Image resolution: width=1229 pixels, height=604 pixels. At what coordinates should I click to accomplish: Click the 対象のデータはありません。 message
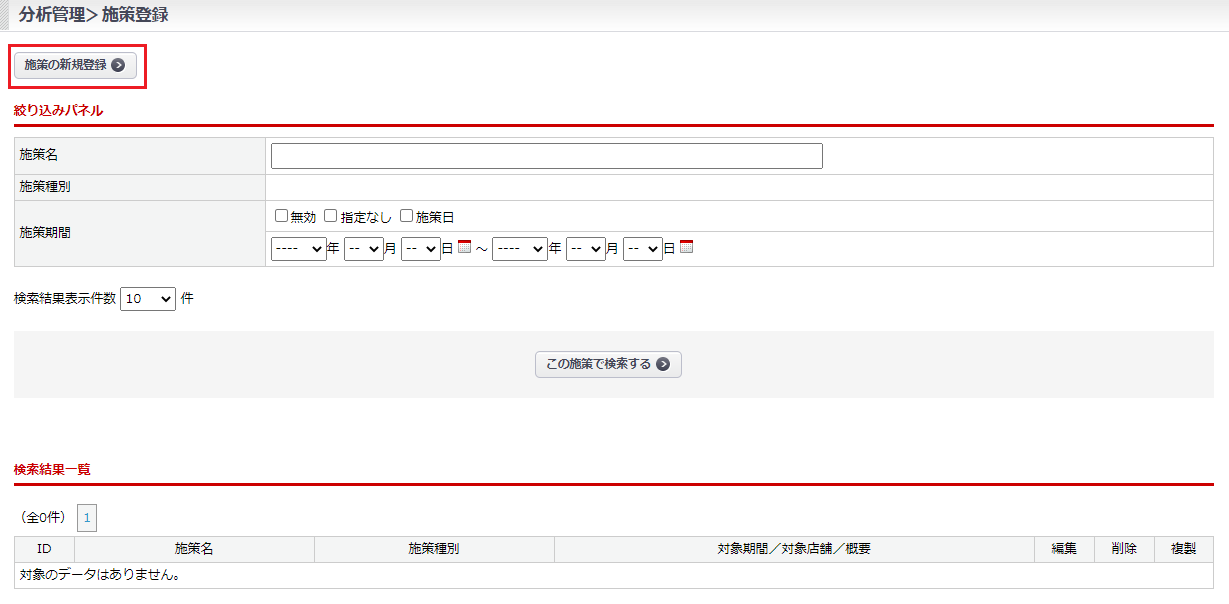click(100, 575)
